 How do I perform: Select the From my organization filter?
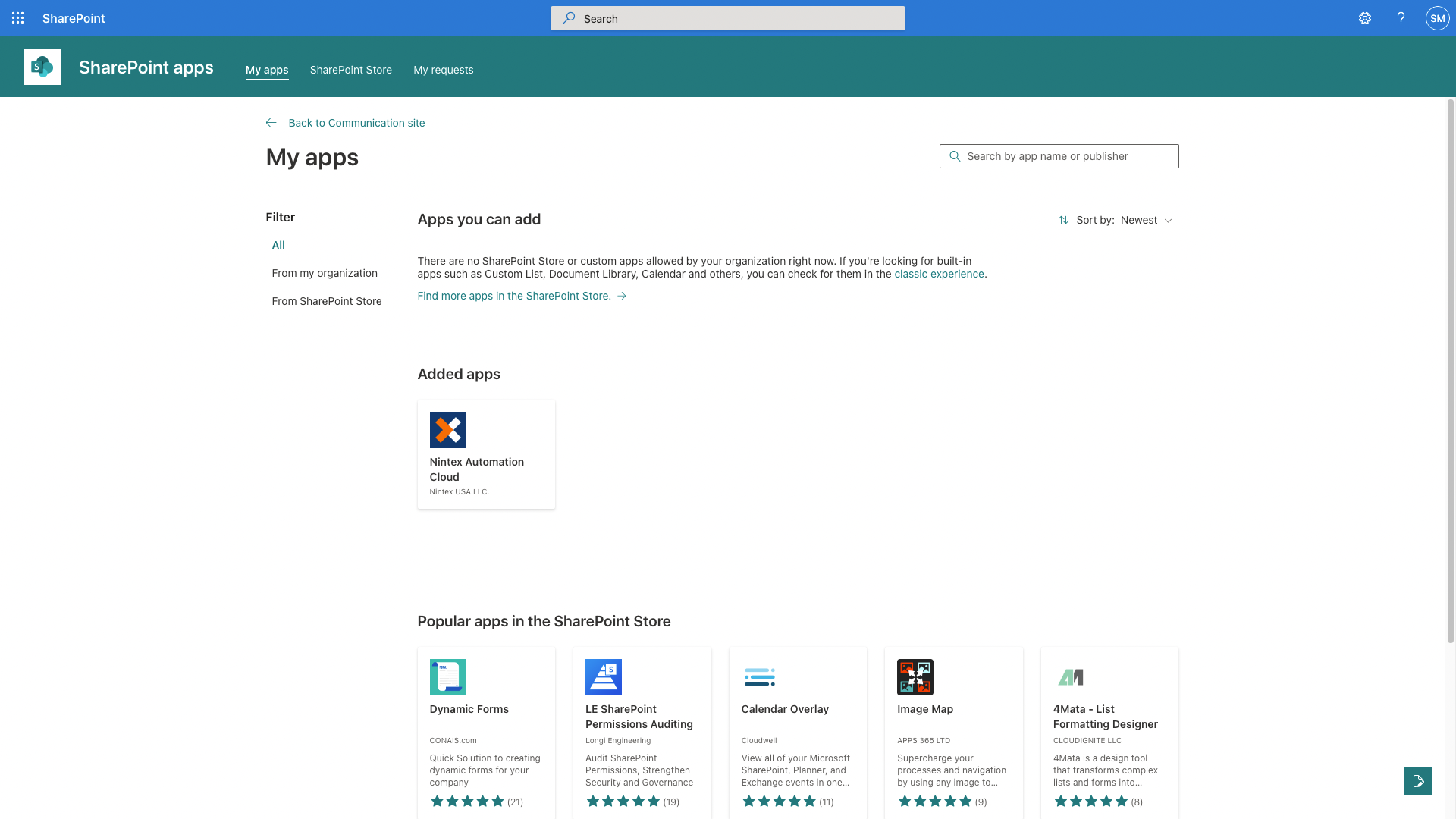[325, 273]
